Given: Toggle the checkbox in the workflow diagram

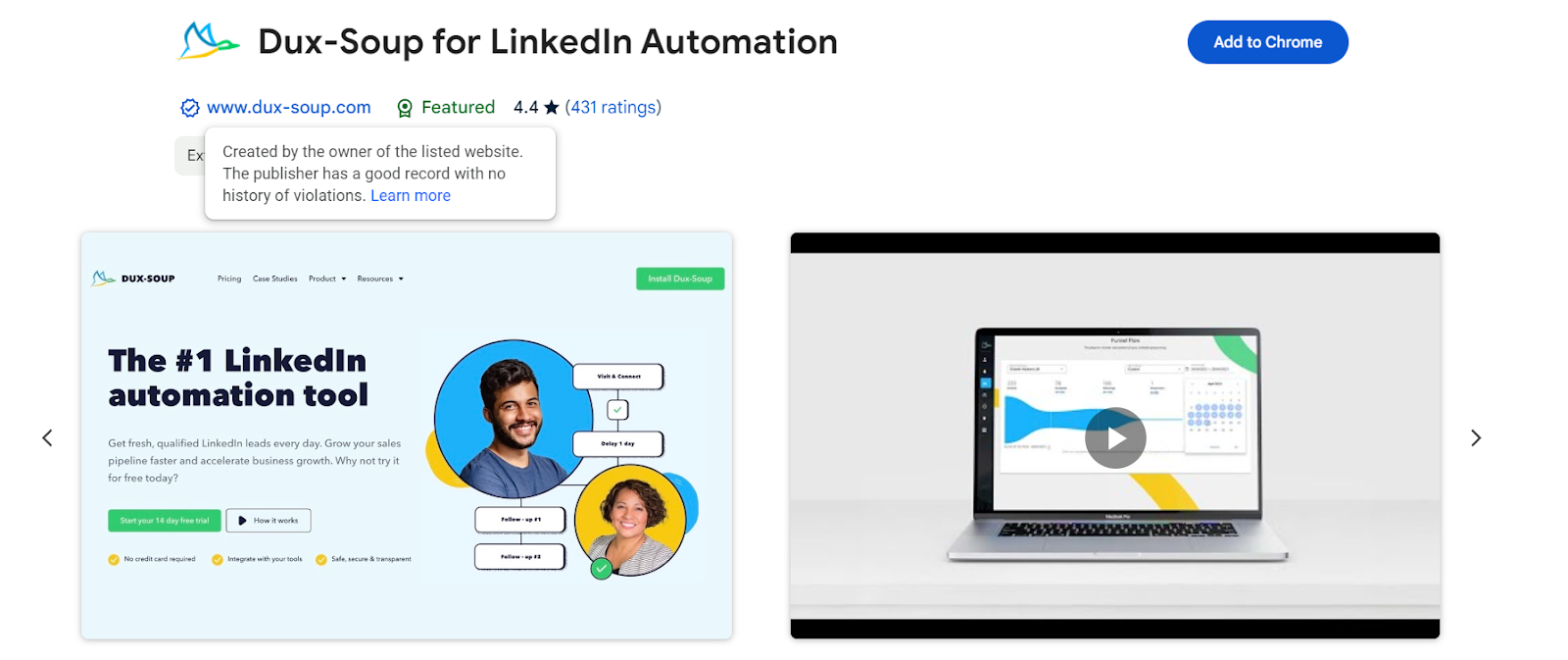Looking at the screenshot, I should pos(617,410).
